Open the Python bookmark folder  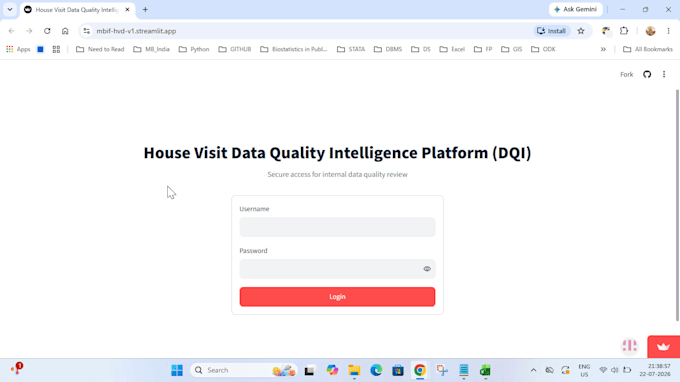point(194,49)
